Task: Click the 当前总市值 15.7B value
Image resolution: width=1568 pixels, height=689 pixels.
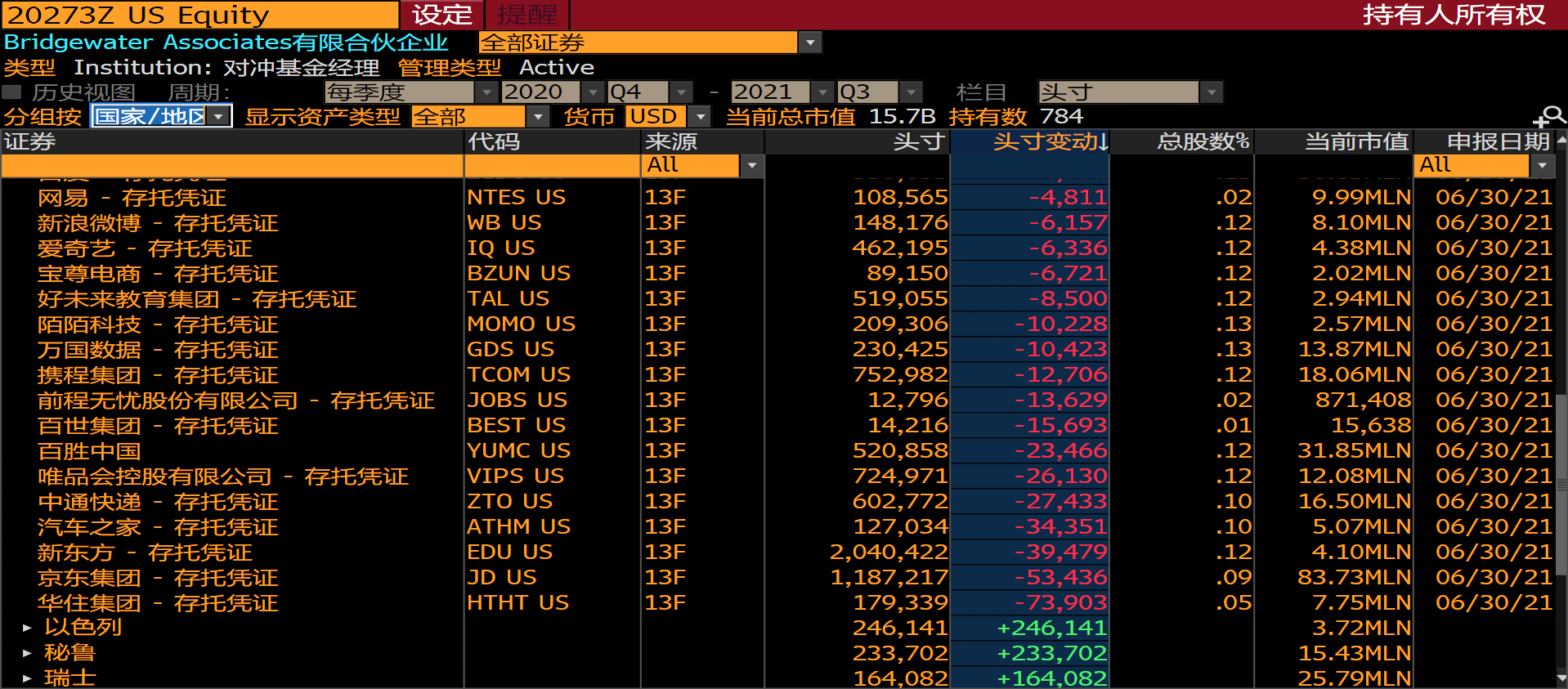Action: [x=903, y=117]
